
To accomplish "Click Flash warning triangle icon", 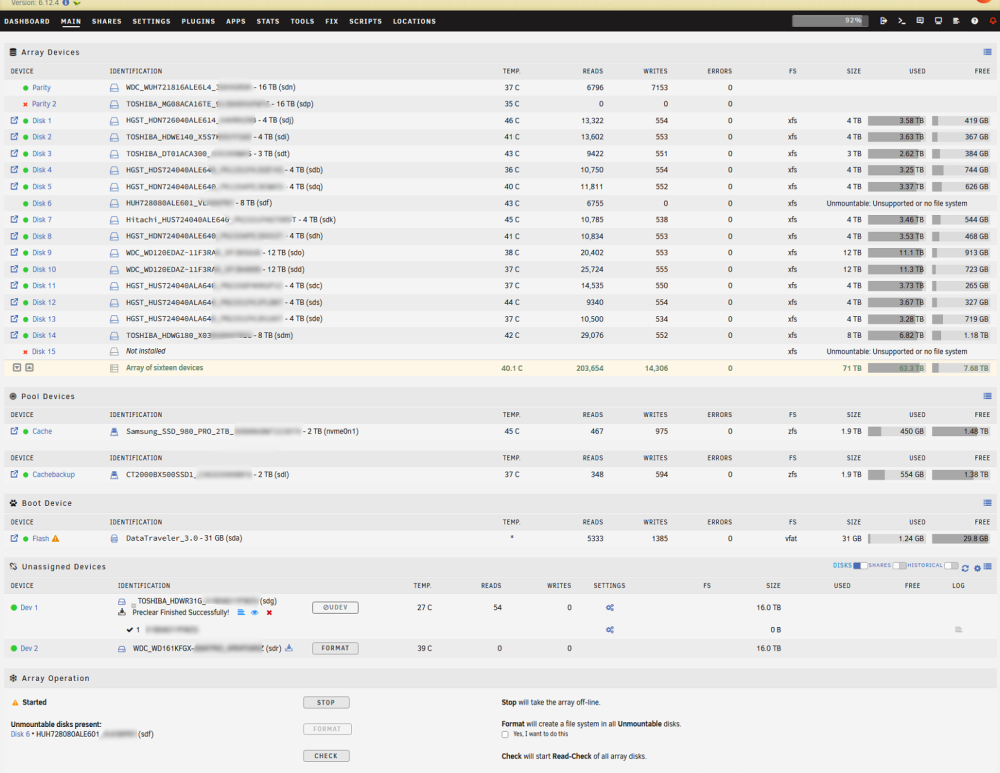I will (x=55, y=538).
